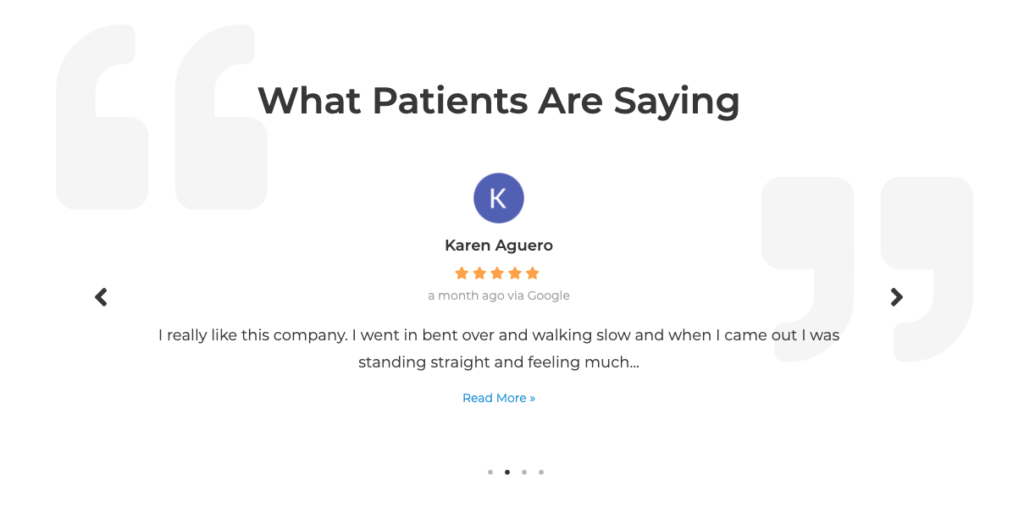Click the middle orange rating star
This screenshot has width=1024, height=508.
pos(497,273)
